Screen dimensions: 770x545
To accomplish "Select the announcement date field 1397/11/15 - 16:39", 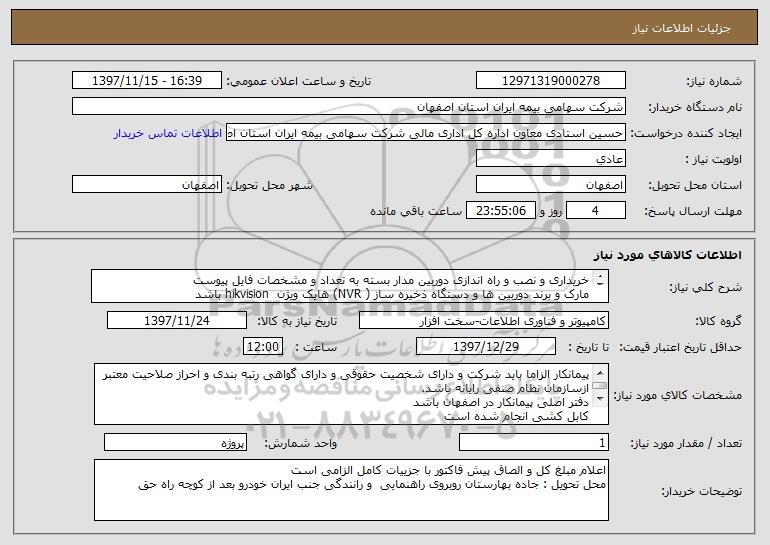I will 147,81.
